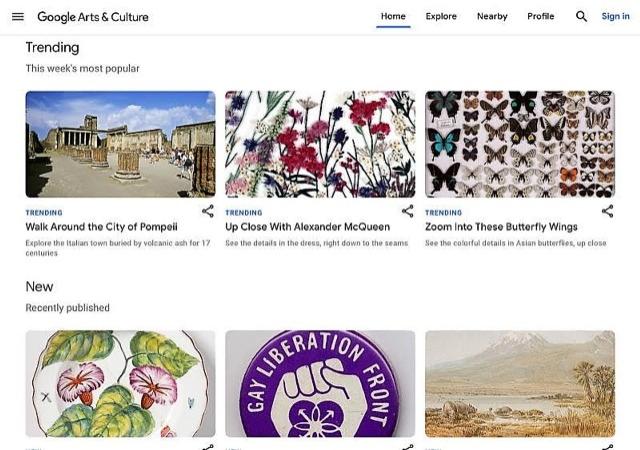This screenshot has width=640, height=450.
Task: Click the Pompeii ruins thumbnail
Action: (120, 144)
